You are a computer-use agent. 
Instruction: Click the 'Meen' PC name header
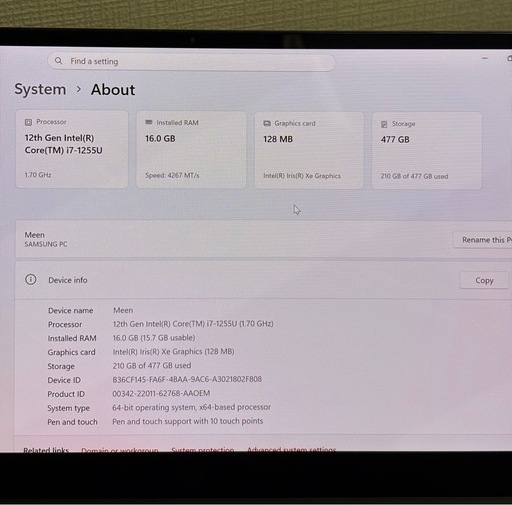click(34, 235)
